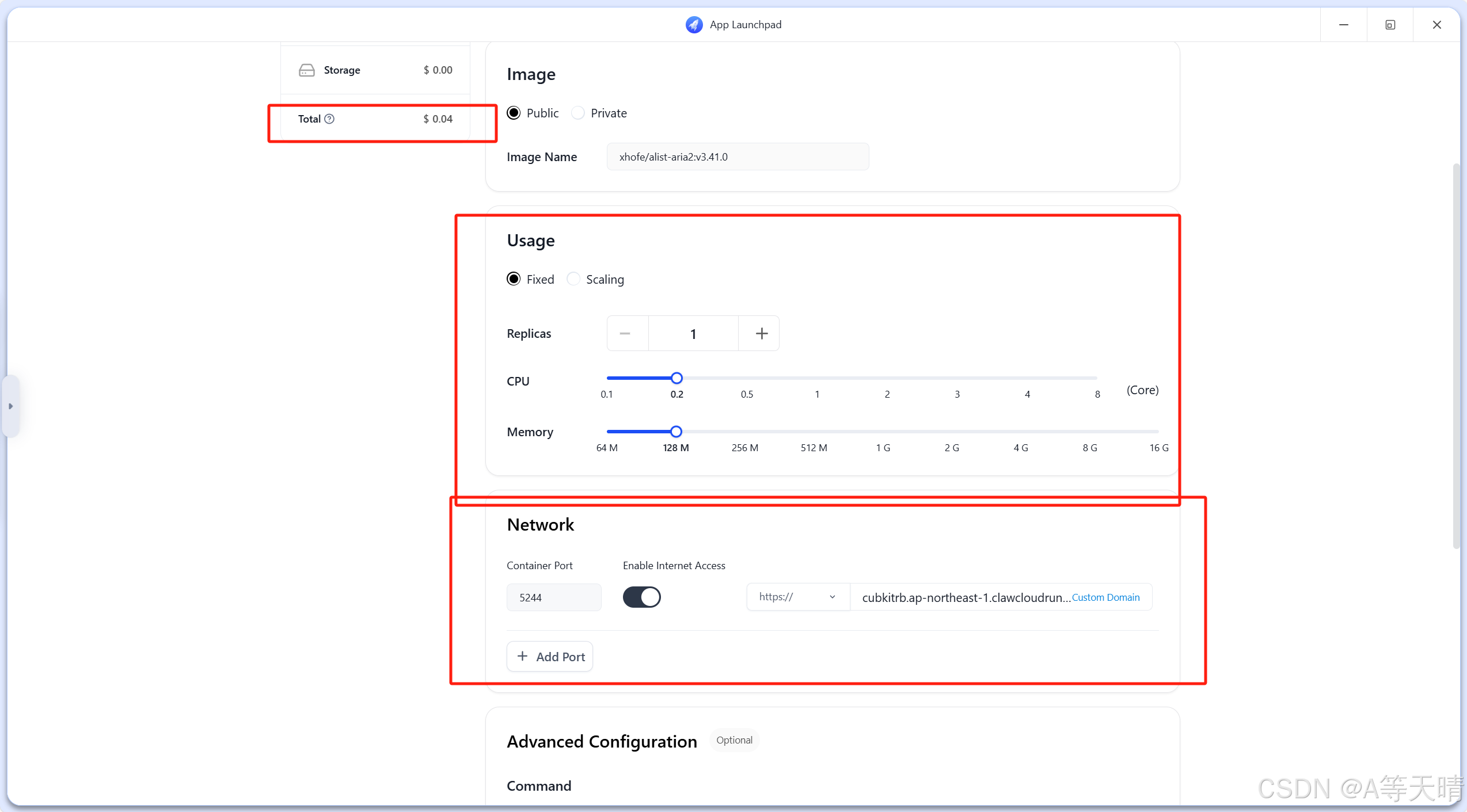This screenshot has height=812, width=1467.
Task: Click the replicas count number field
Action: click(x=693, y=334)
